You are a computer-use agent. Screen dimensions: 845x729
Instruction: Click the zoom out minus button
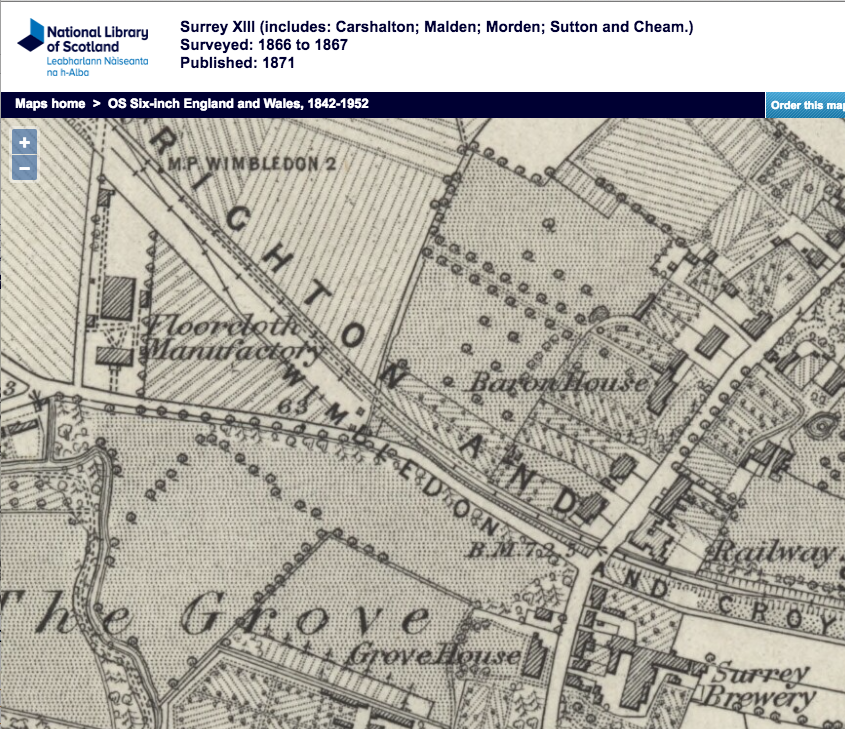point(25,167)
